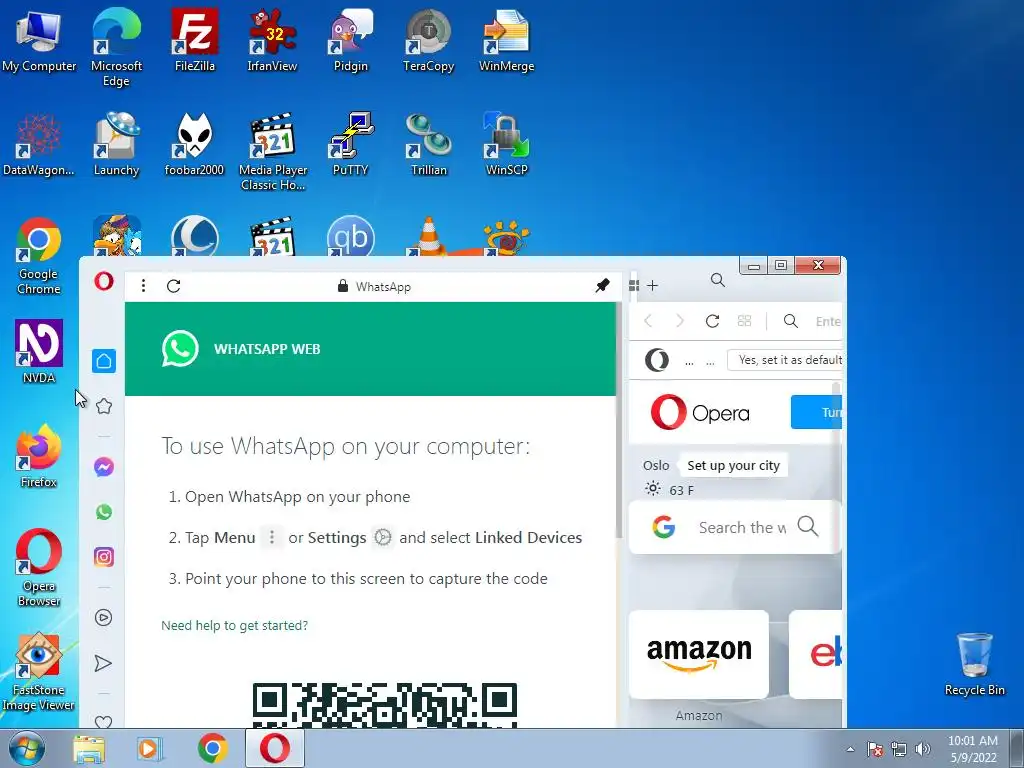This screenshot has width=1024, height=768.
Task: Open volume speaker tray icon
Action: point(922,749)
